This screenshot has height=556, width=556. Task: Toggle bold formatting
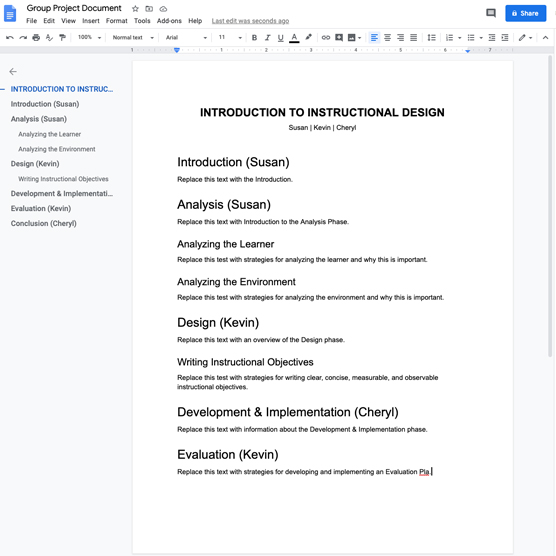[x=254, y=38]
